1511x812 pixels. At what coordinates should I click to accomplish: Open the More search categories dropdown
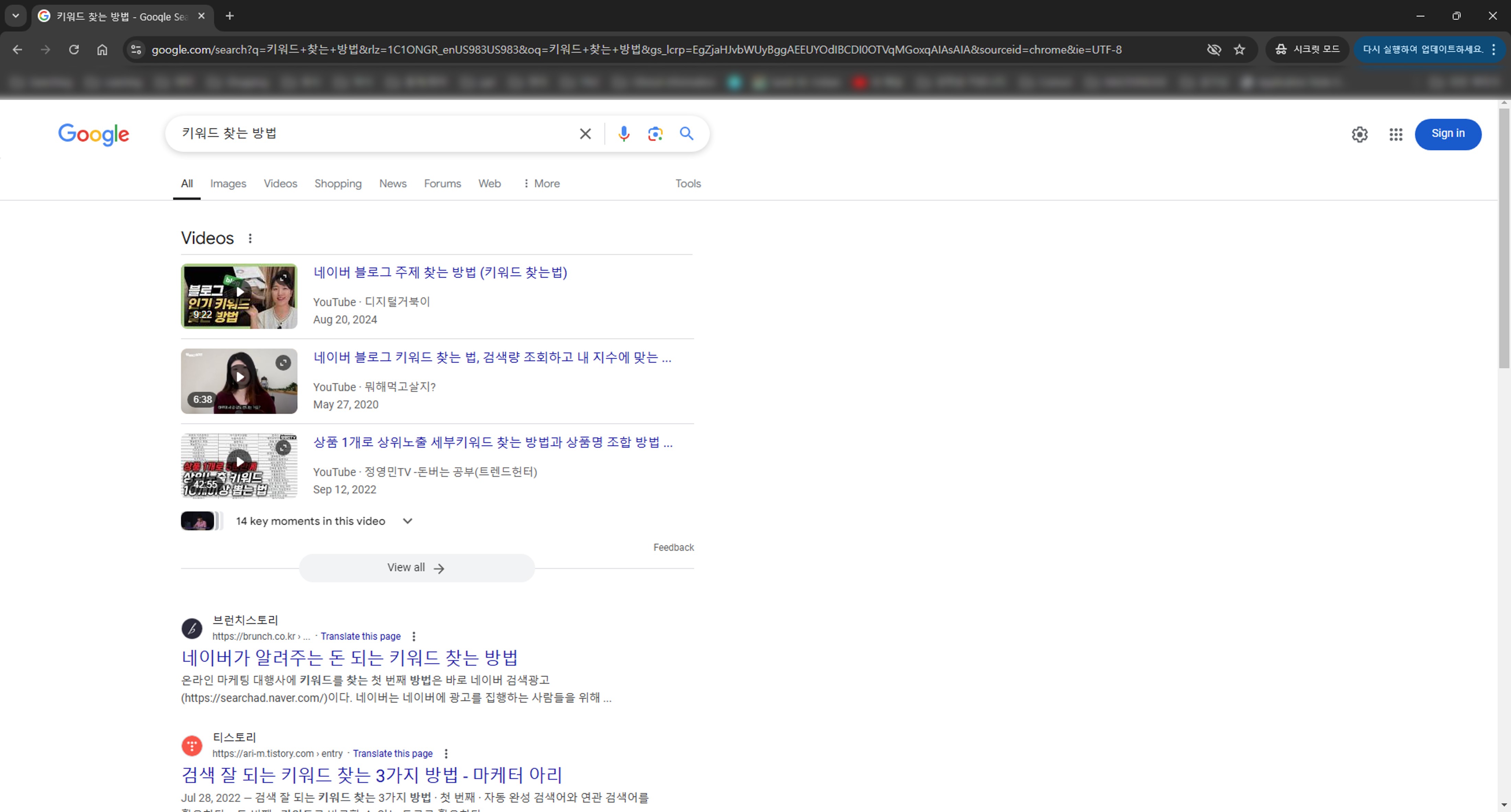pyautogui.click(x=541, y=183)
